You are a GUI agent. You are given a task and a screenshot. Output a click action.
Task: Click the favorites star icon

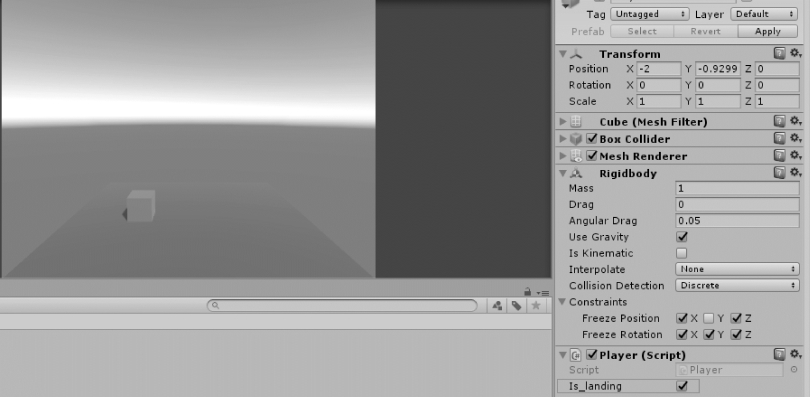[536, 306]
